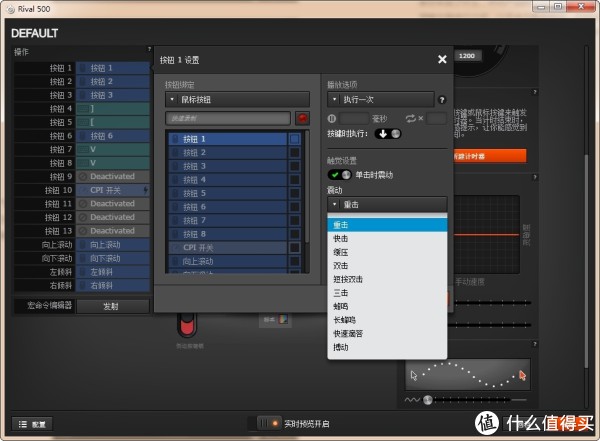Select 三击 vibration option
This screenshot has width=600, height=441.
(387, 293)
